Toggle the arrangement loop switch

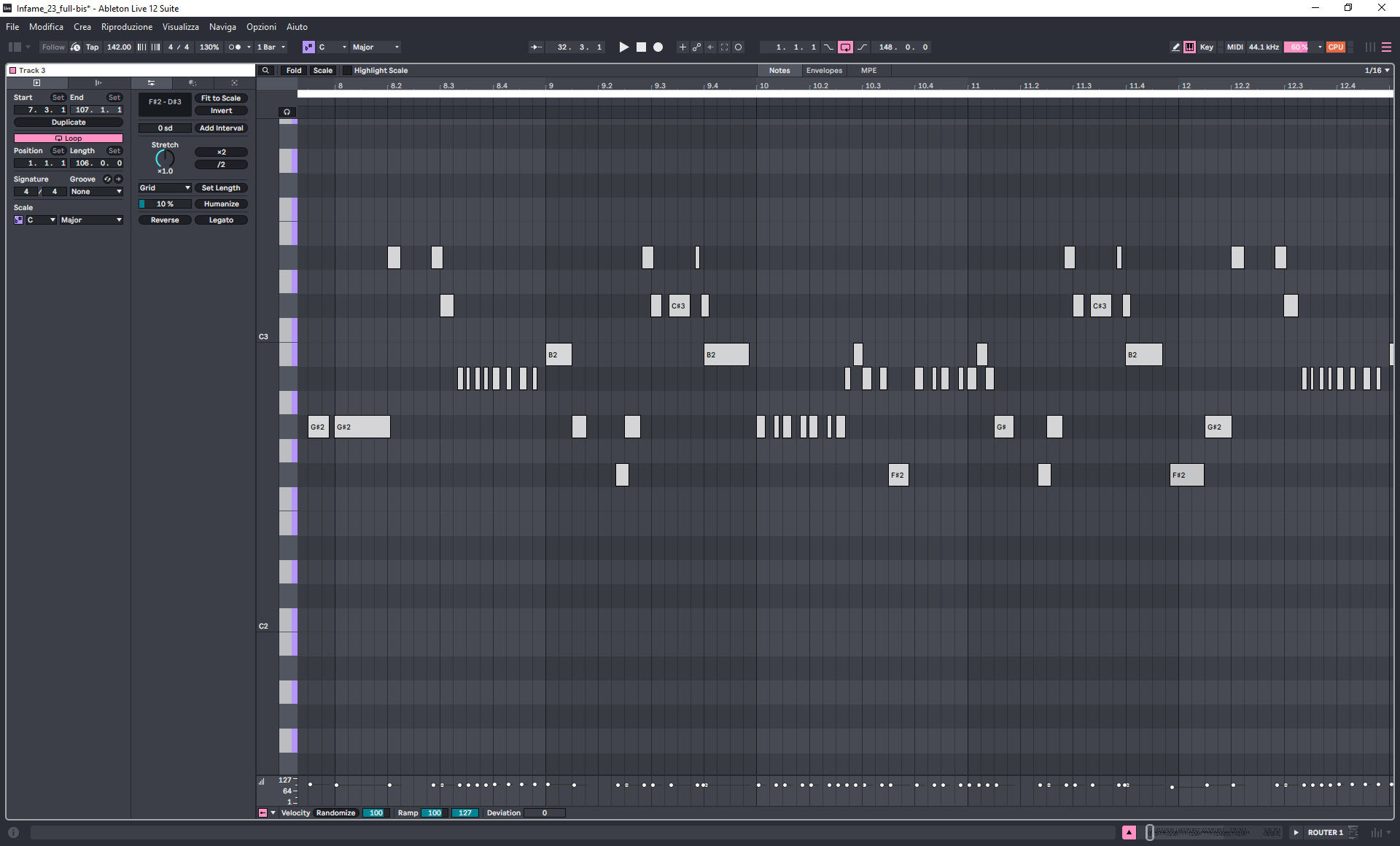(x=845, y=47)
